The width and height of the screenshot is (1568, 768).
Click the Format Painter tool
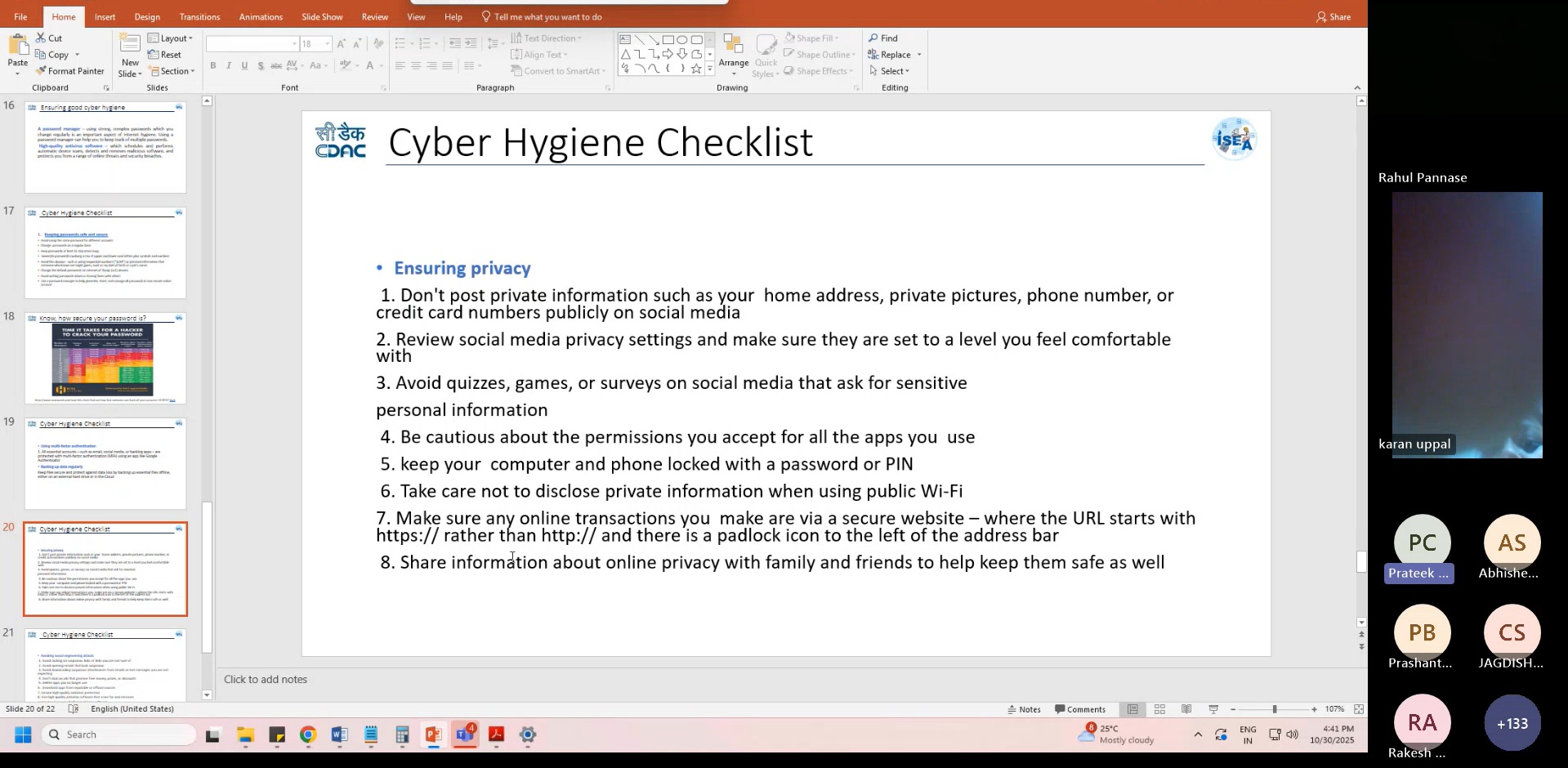[69, 71]
